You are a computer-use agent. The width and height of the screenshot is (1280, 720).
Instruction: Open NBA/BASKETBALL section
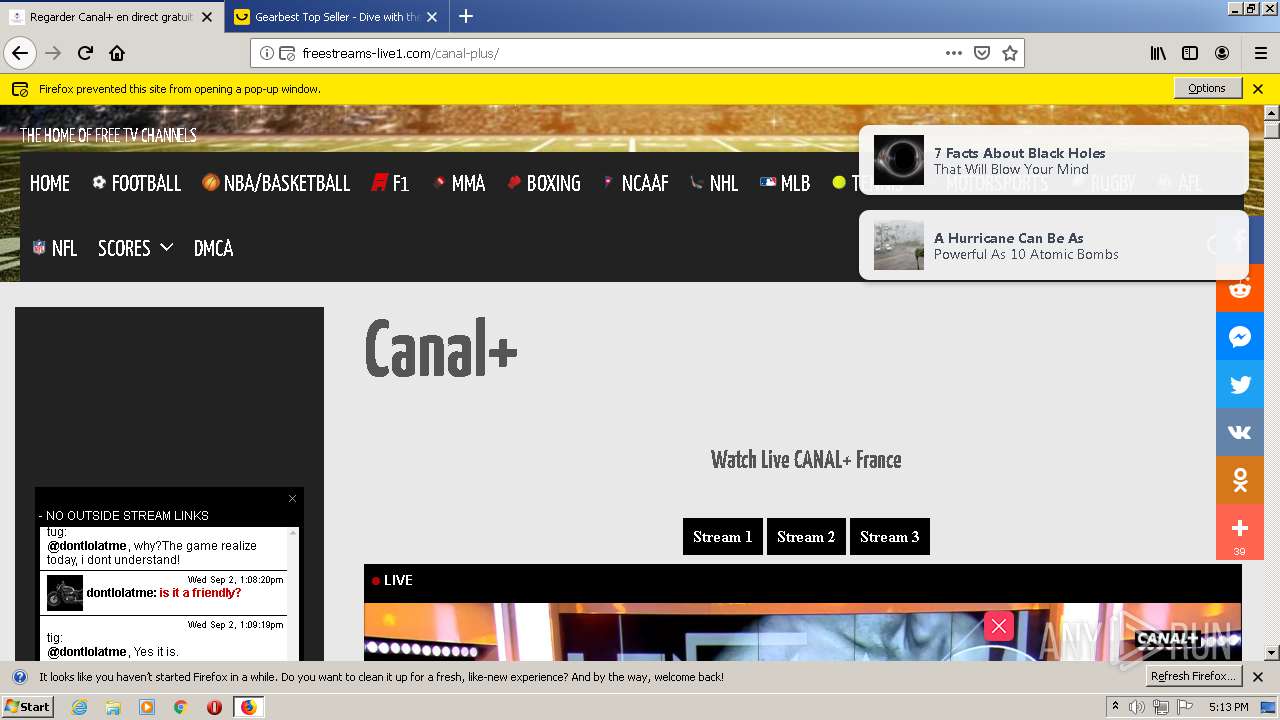pos(276,183)
